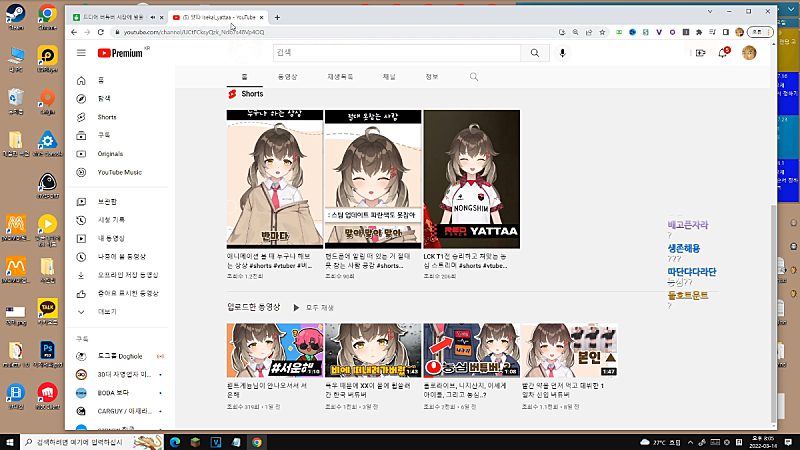Viewport: 800px width, 450px height.
Task: Open Watch later in the sidebar
Action: (120, 257)
